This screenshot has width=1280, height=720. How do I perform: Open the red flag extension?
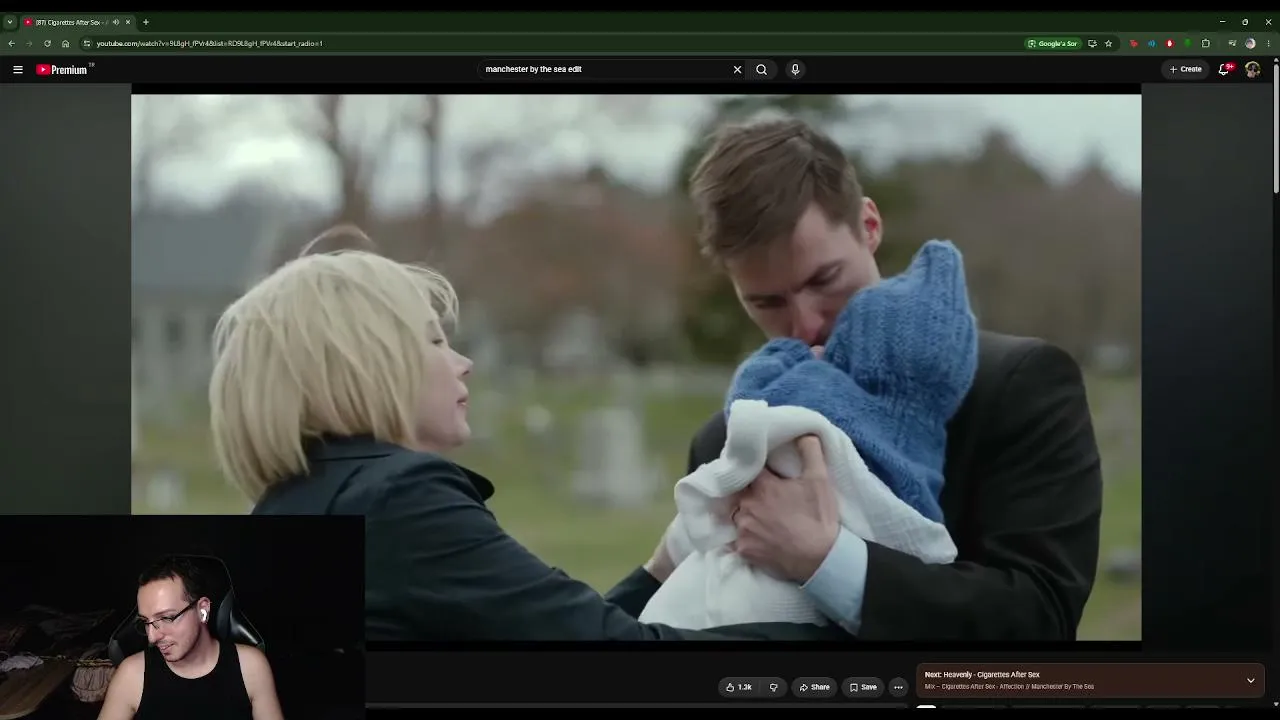pos(1133,43)
